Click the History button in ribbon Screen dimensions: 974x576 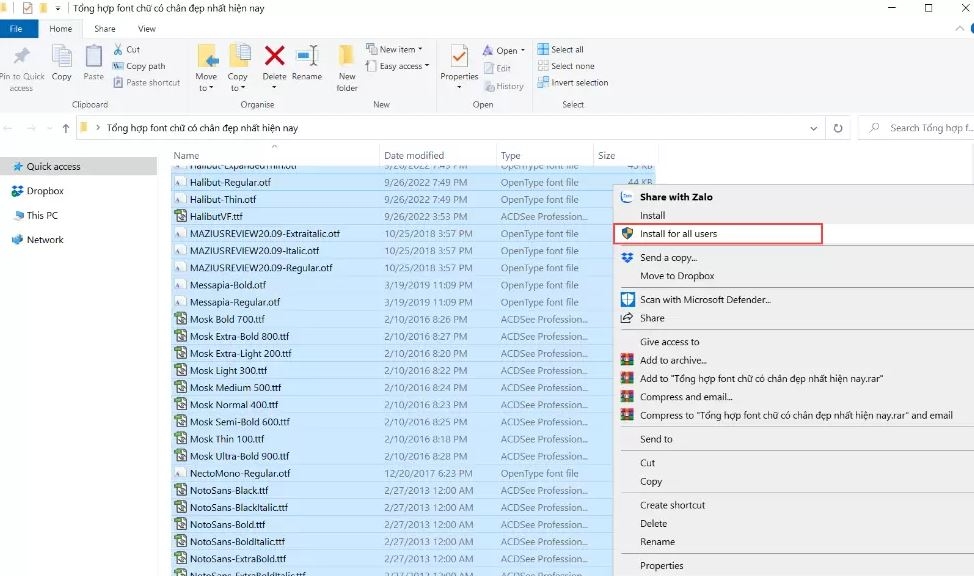[x=504, y=86]
